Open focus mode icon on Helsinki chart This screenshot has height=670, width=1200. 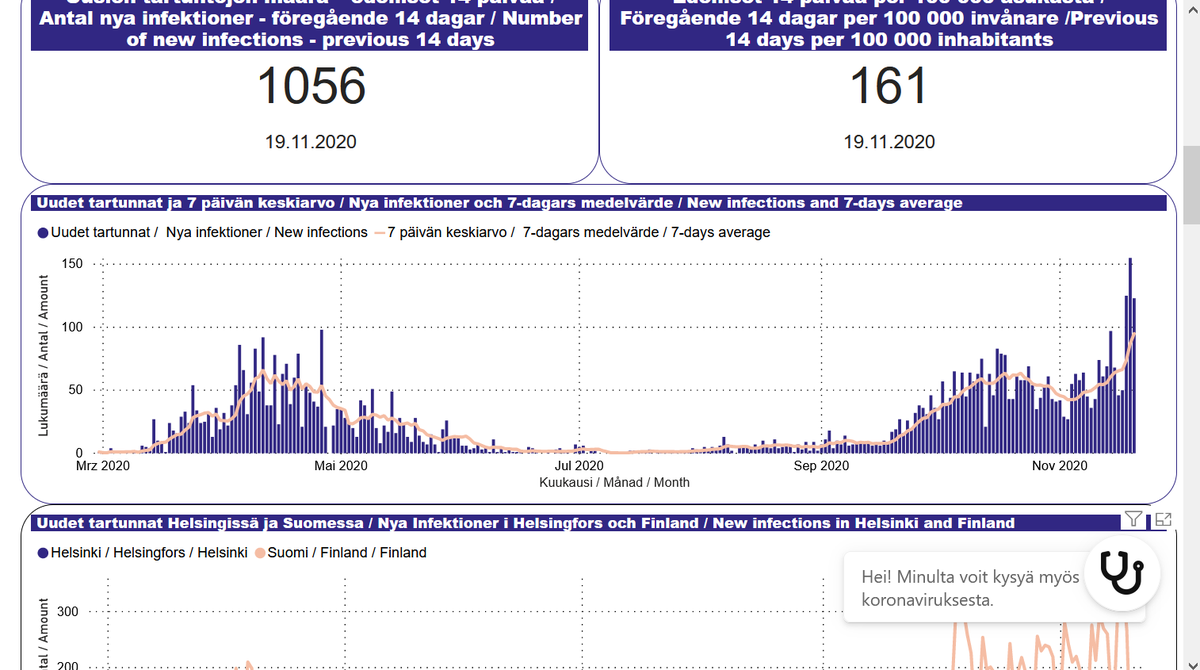click(x=1162, y=519)
